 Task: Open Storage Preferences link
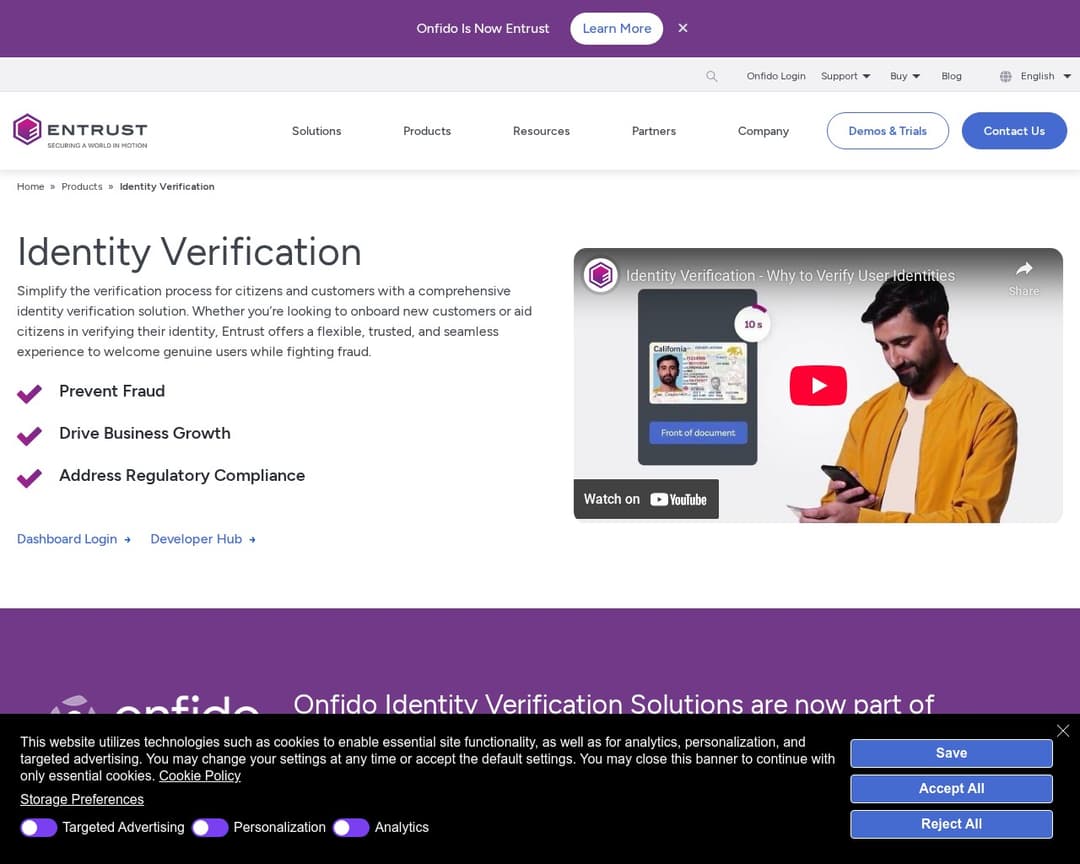(x=82, y=799)
